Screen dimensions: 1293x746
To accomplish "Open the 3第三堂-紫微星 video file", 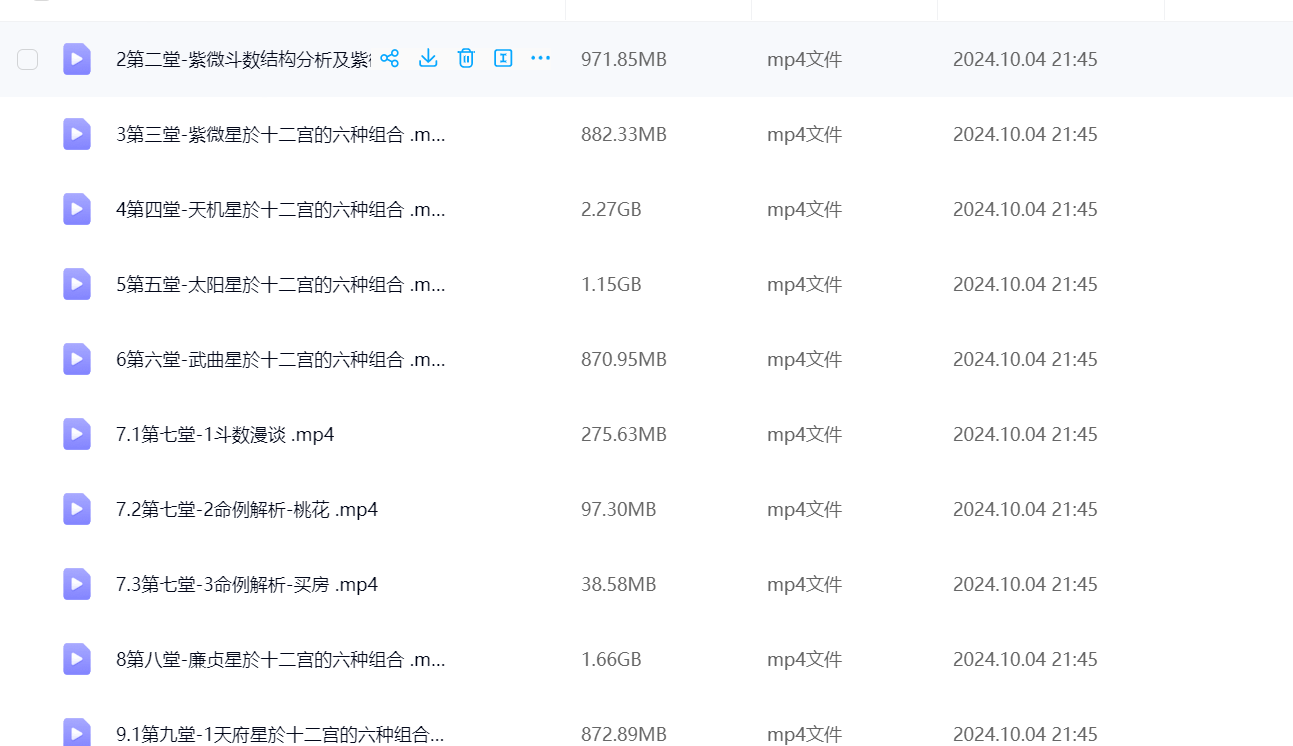I will point(280,134).
